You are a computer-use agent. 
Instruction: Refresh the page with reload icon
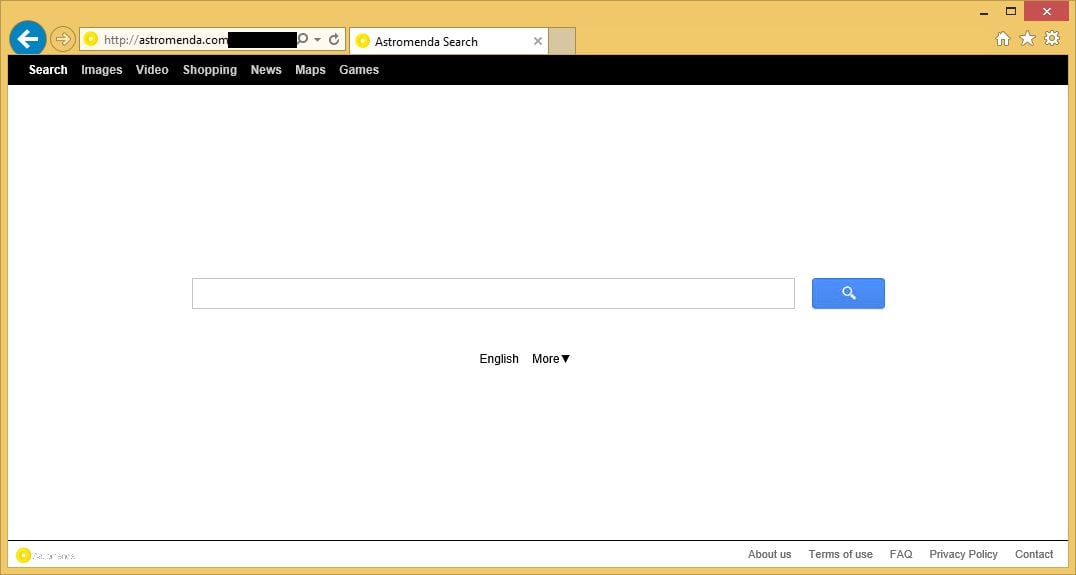(x=334, y=39)
